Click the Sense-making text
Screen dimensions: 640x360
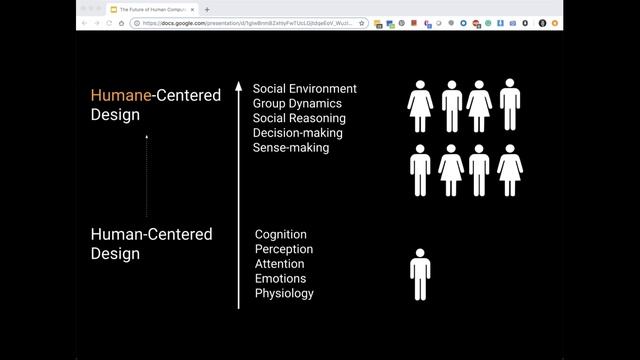291,147
